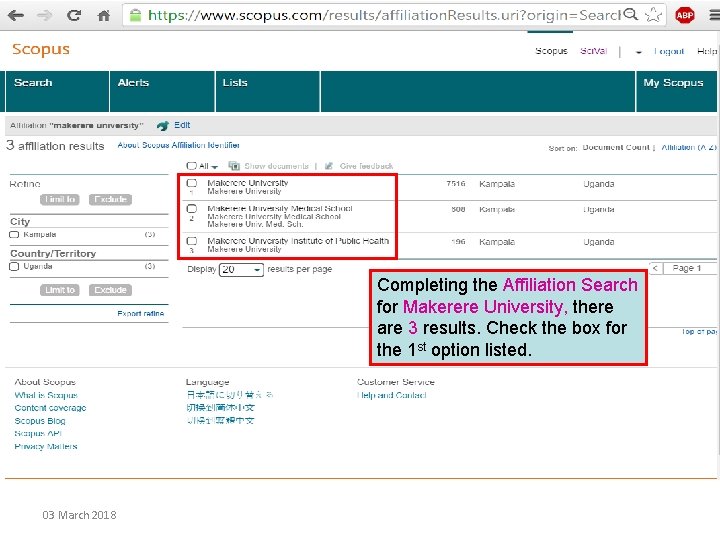This screenshot has width=720, height=540.
Task: Click the Edit link for affiliation search
Action: click(182, 125)
